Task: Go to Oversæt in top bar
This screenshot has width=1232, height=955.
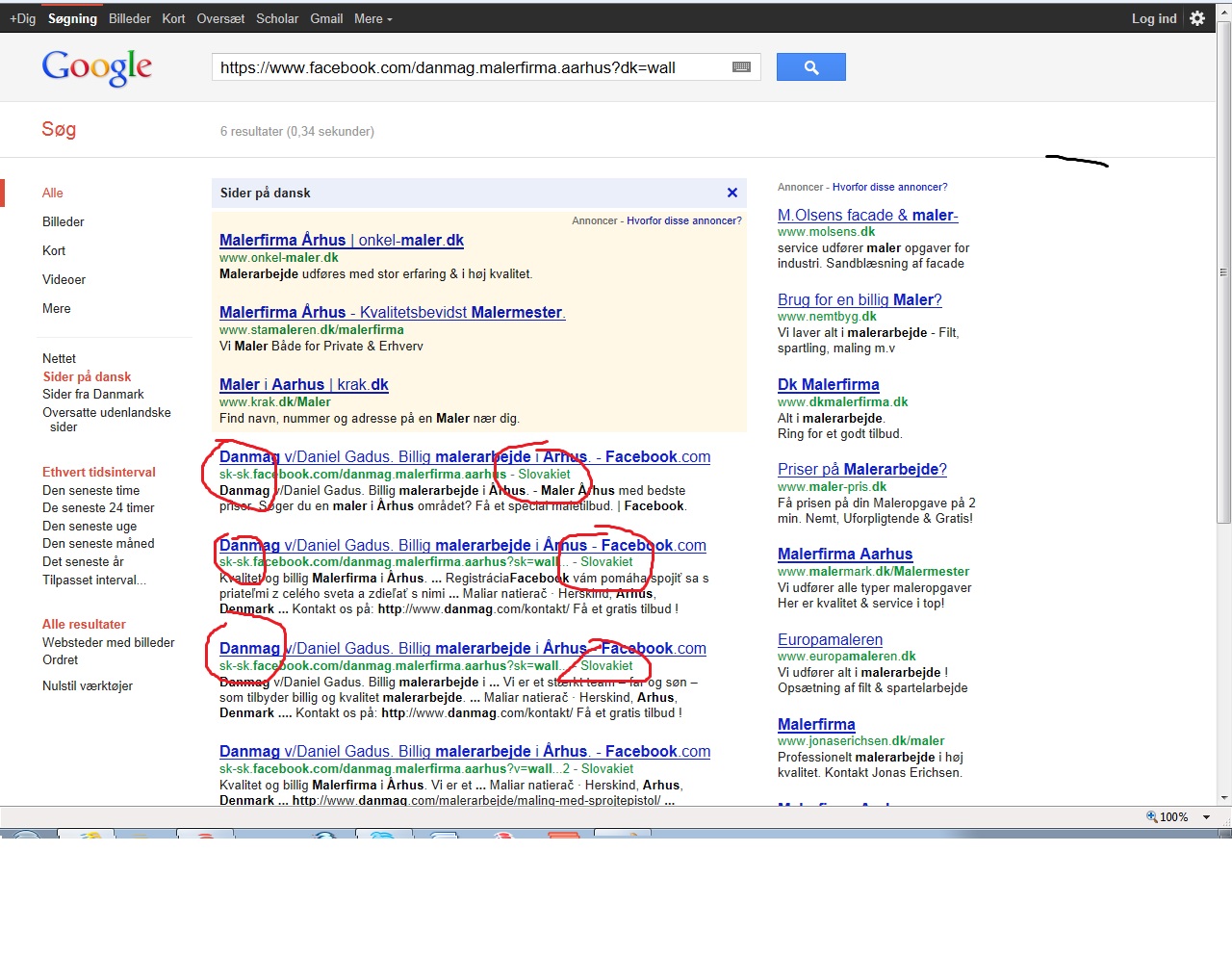Action: tap(220, 18)
